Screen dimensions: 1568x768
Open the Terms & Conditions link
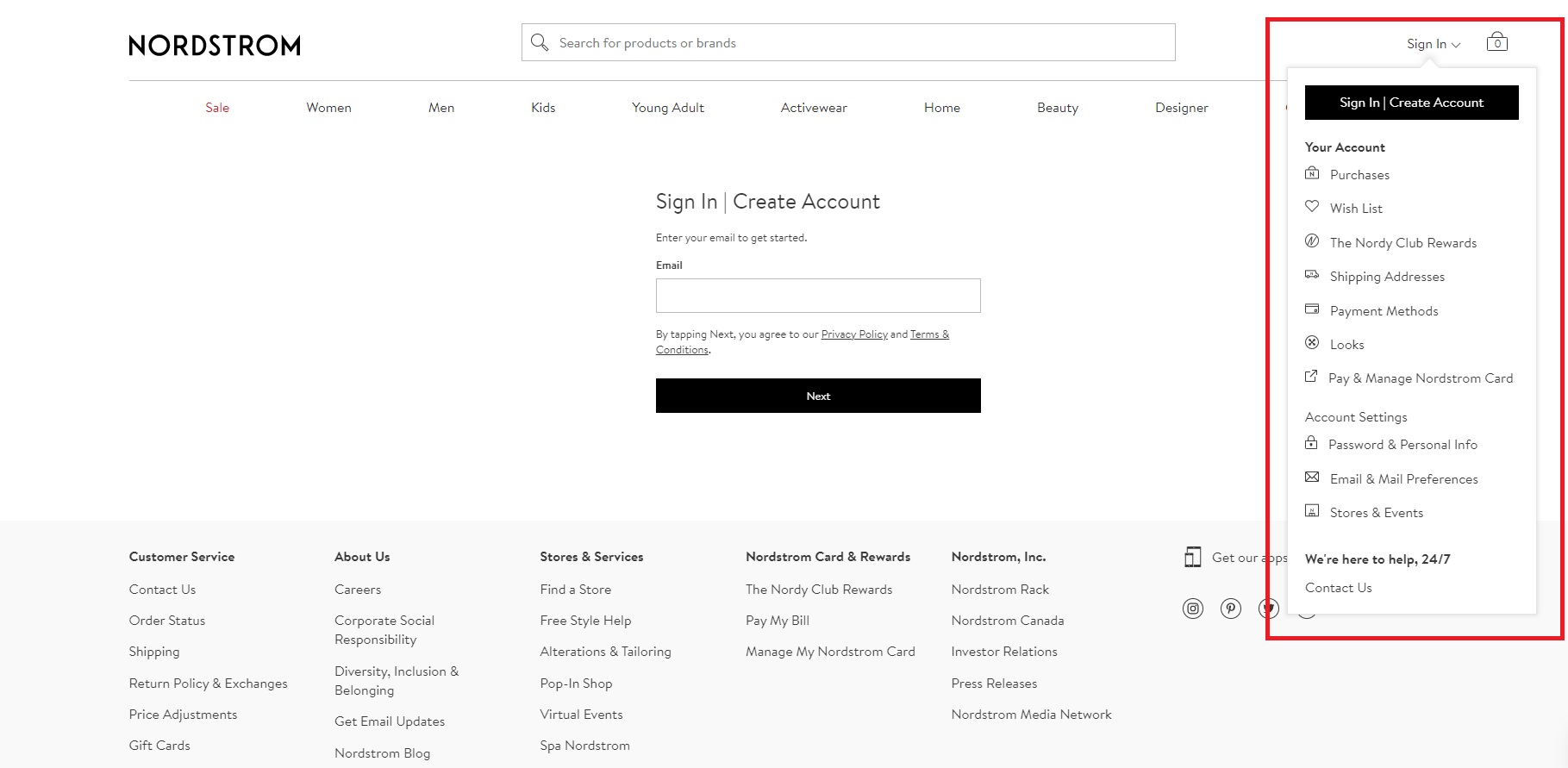(x=929, y=334)
